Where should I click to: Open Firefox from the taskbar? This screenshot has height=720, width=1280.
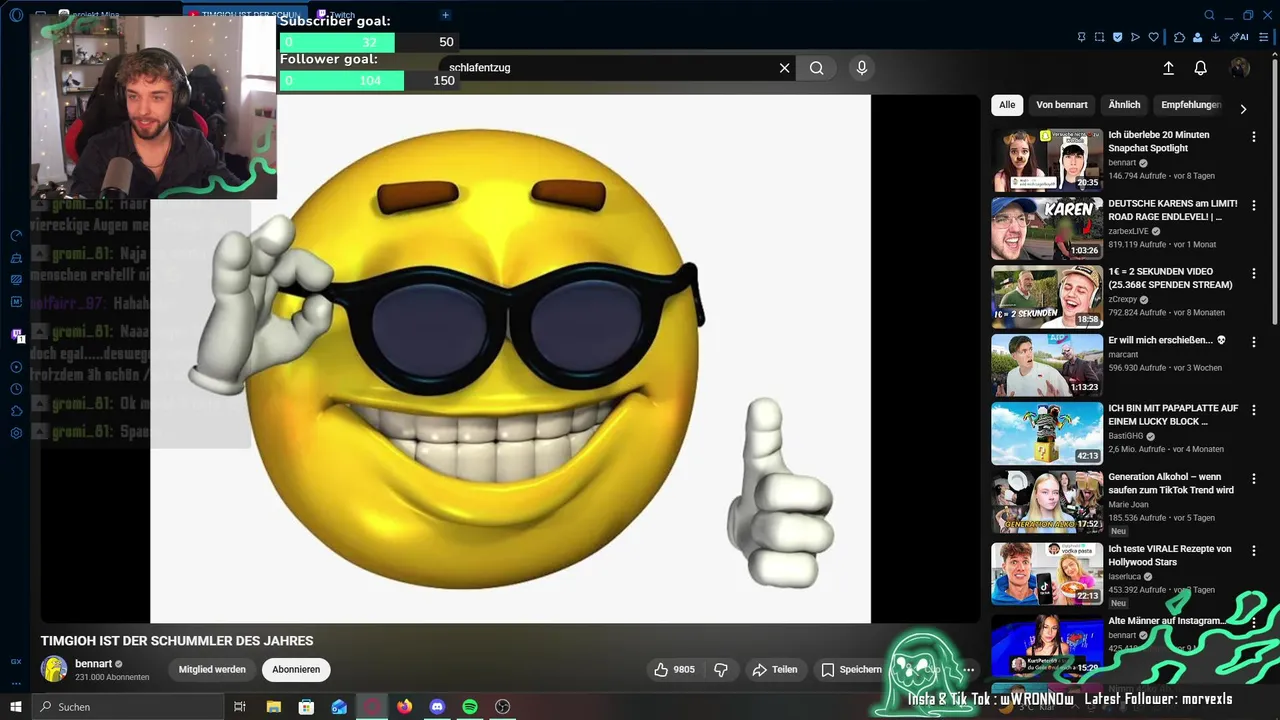[x=404, y=707]
